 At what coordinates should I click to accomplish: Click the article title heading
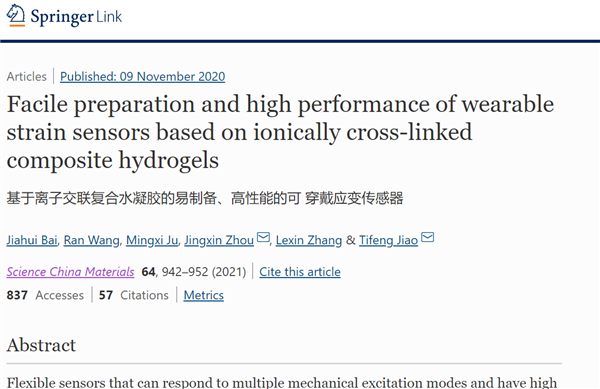click(280, 132)
